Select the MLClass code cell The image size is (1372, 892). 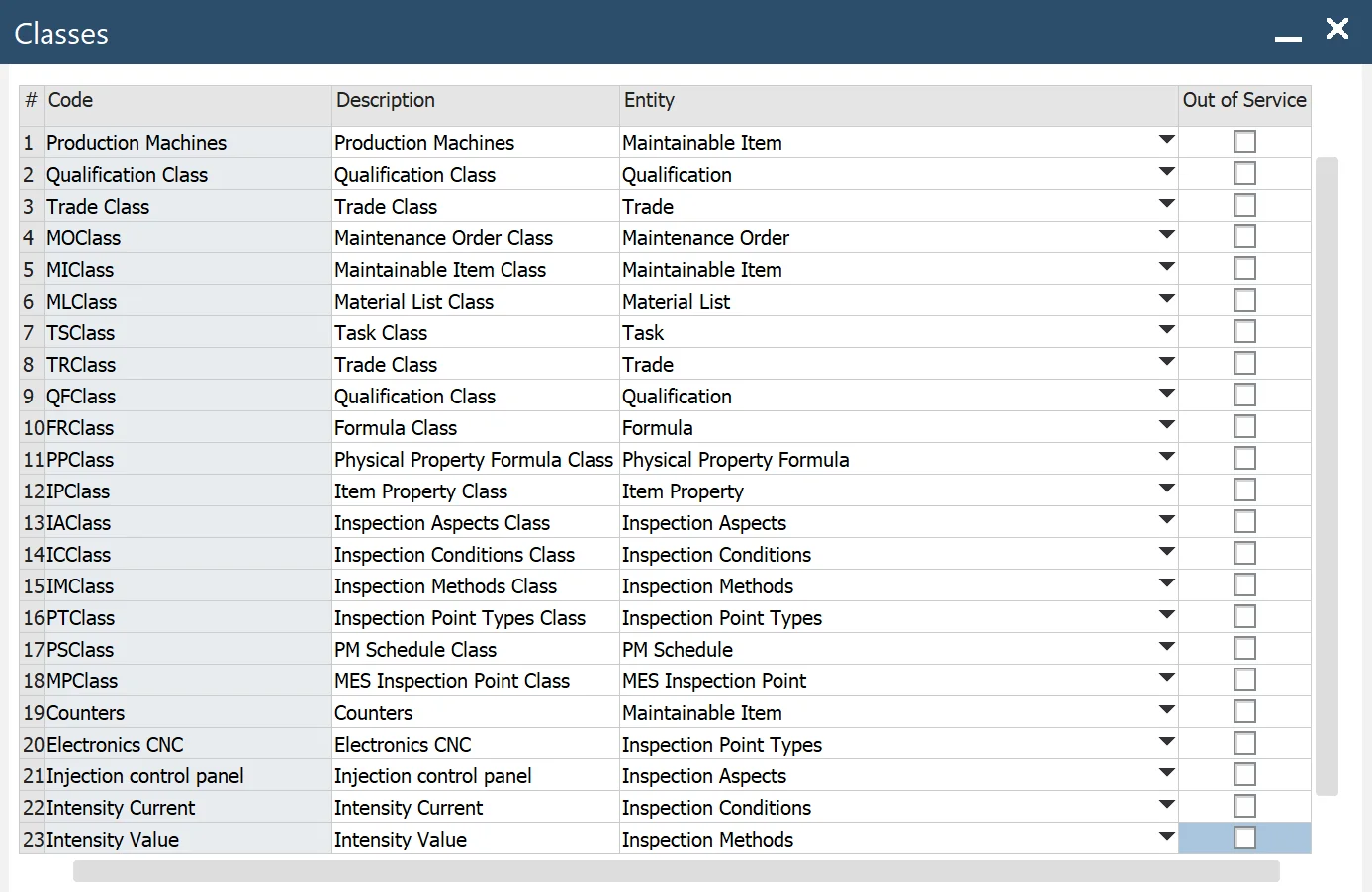click(x=187, y=302)
